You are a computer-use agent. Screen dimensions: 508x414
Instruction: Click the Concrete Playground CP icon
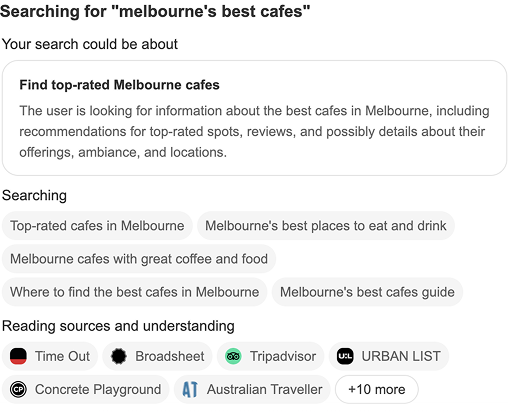pyautogui.click(x=18, y=389)
